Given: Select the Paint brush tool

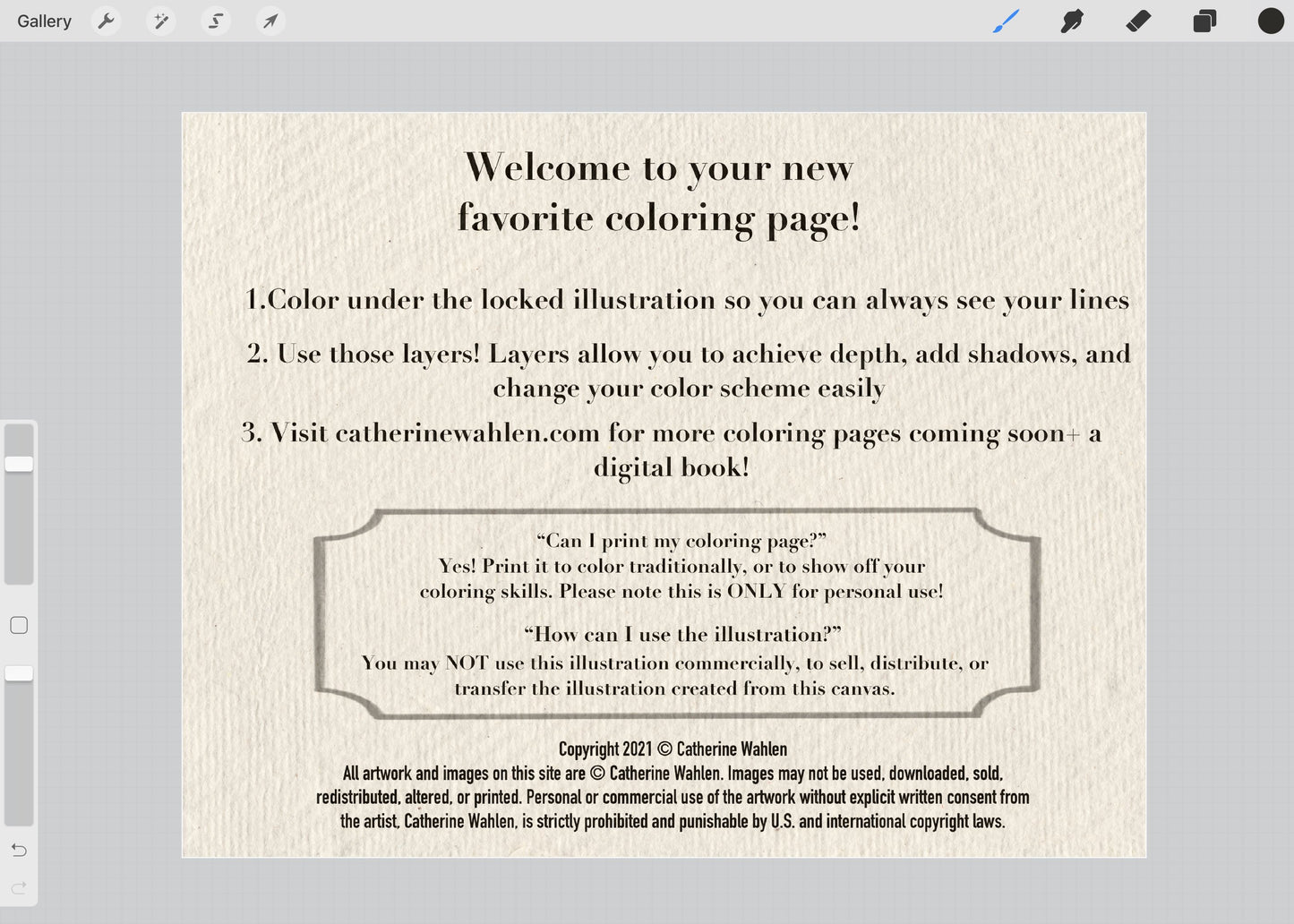Looking at the screenshot, I should coord(1006,21).
